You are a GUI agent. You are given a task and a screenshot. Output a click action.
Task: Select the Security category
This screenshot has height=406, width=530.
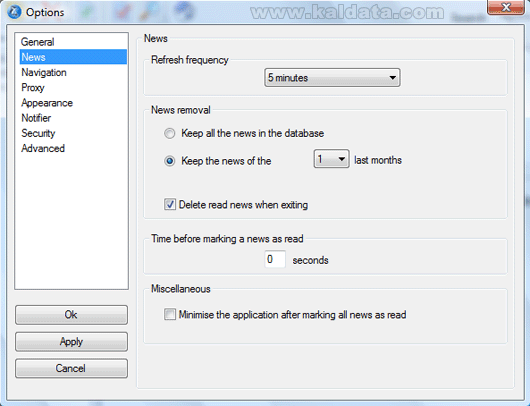point(38,133)
